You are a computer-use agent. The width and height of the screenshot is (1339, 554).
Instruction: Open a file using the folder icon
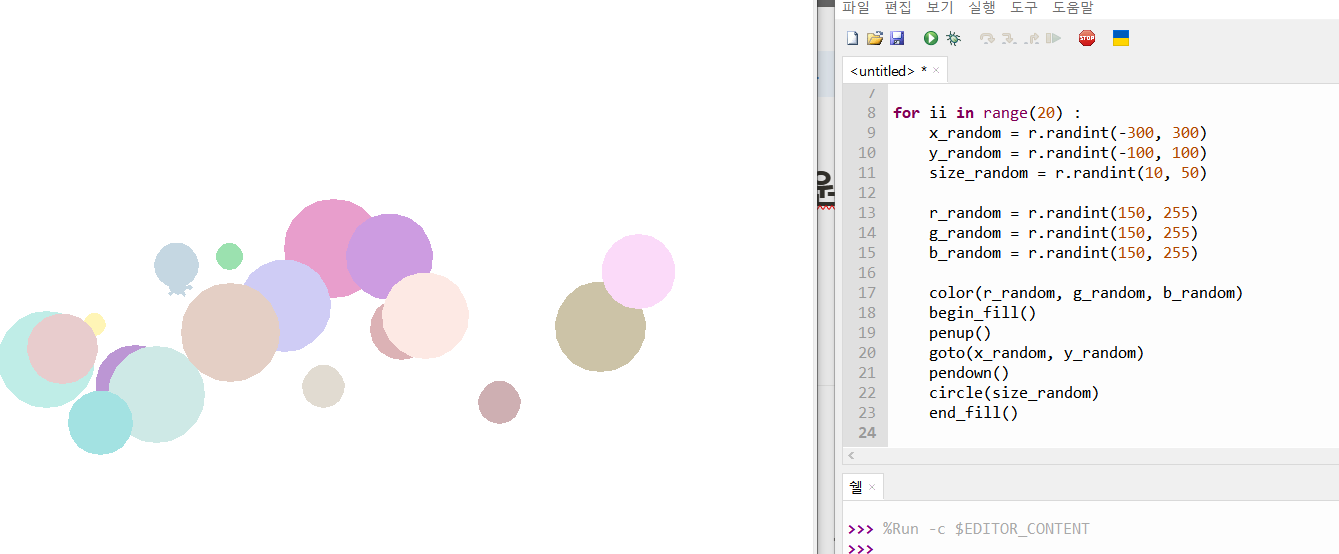(x=875, y=38)
